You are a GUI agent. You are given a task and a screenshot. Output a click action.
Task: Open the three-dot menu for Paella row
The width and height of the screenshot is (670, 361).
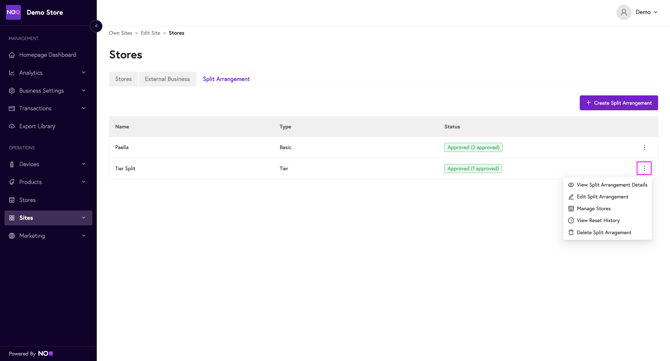pos(644,147)
